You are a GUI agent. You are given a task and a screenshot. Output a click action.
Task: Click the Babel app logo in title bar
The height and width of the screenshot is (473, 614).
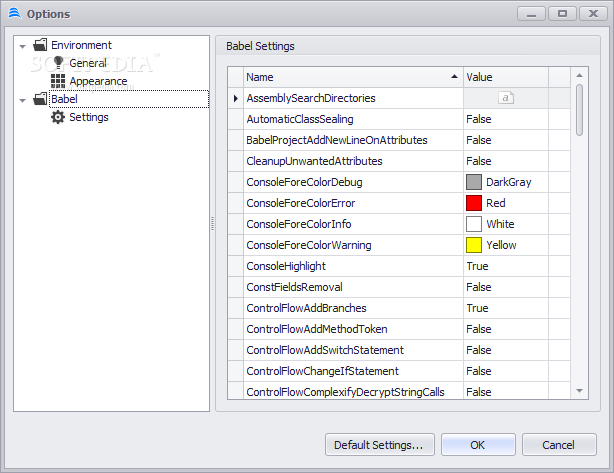[x=14, y=13]
